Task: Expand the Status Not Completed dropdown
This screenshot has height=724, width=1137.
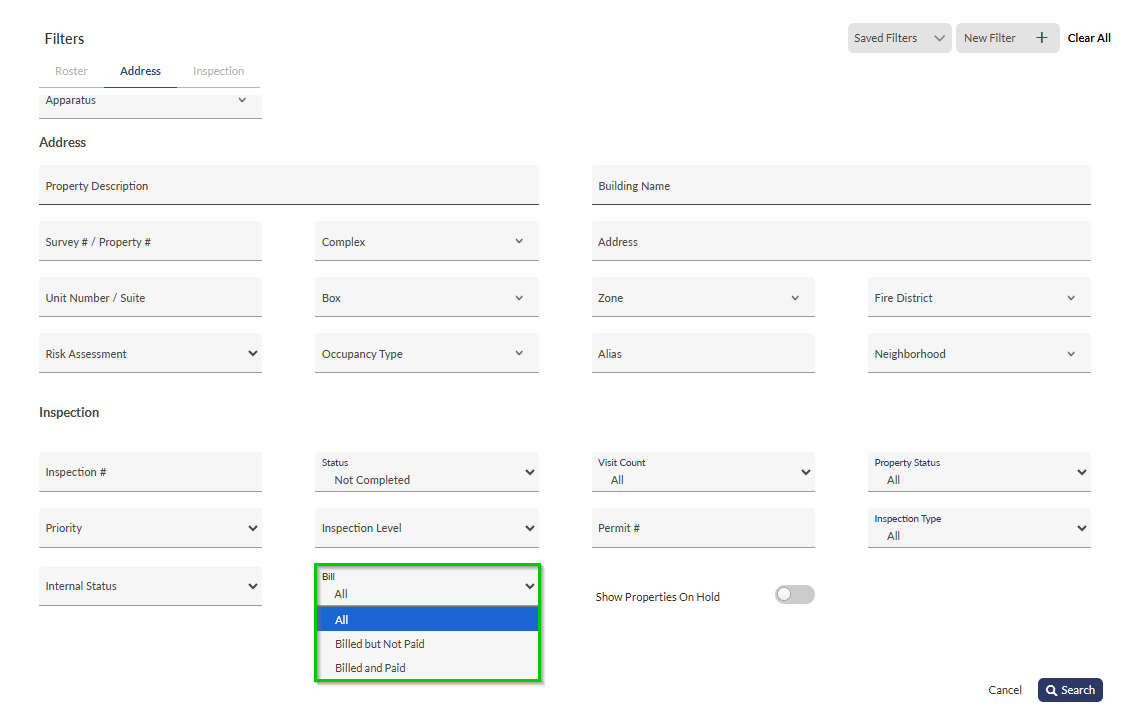Action: pyautogui.click(x=426, y=472)
